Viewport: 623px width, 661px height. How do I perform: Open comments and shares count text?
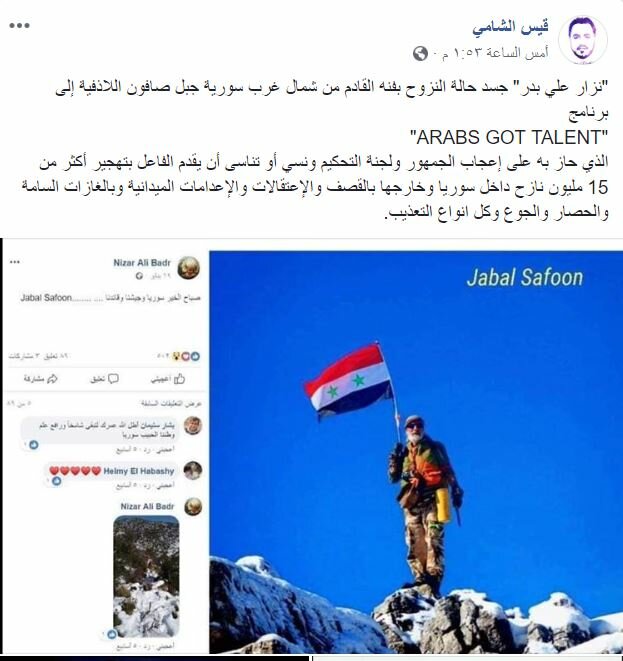[38, 357]
